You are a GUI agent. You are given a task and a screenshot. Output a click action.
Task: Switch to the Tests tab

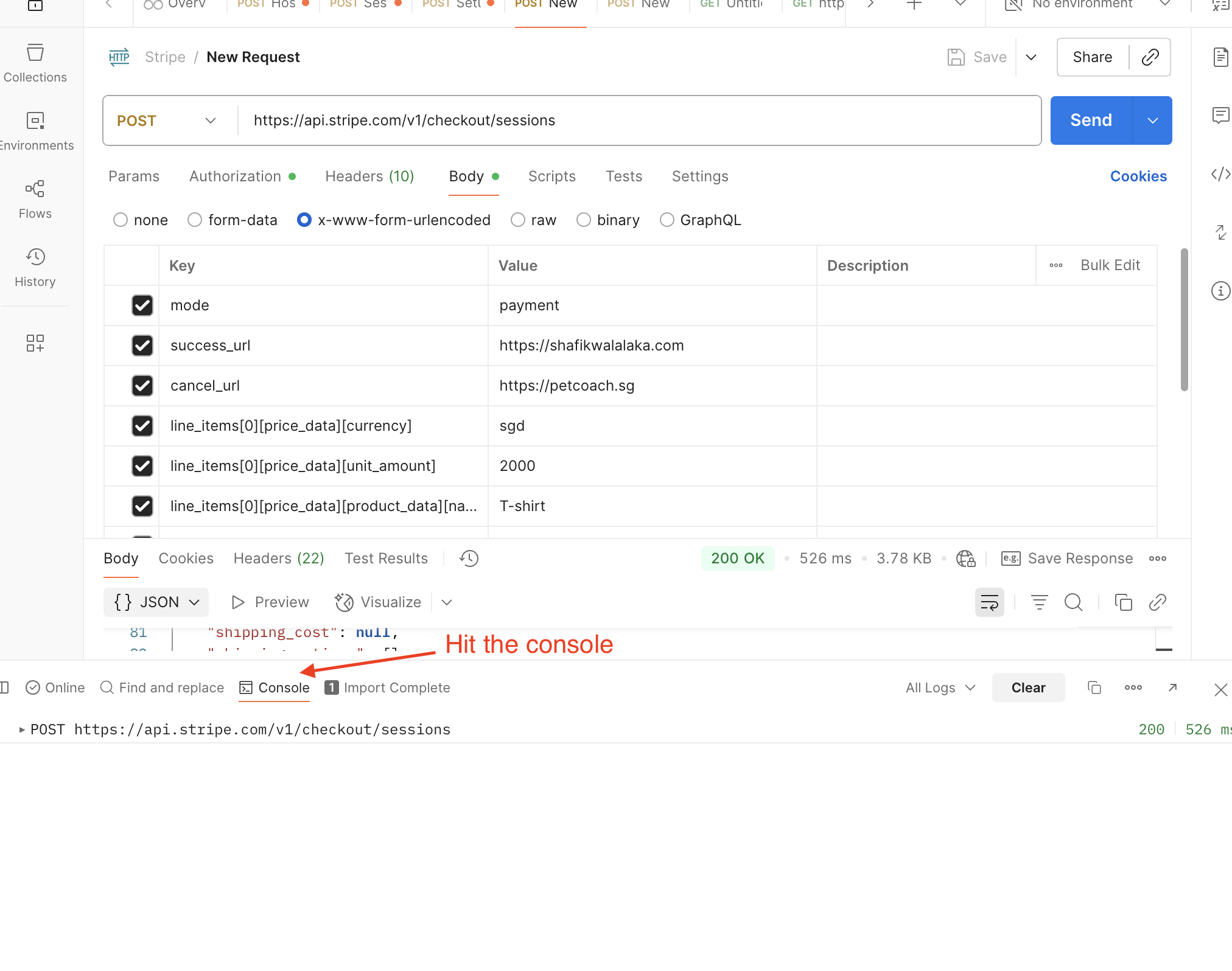(624, 176)
